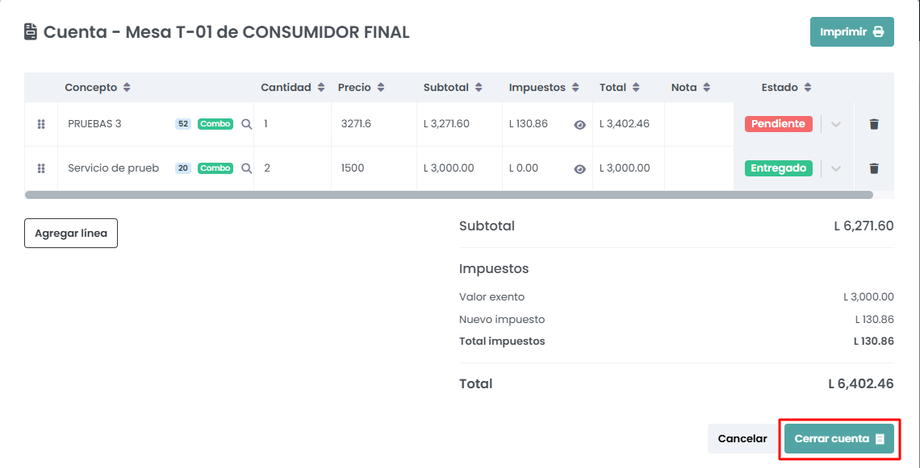Delete the Servicio de prueb line
920x468 pixels.
coord(874,169)
